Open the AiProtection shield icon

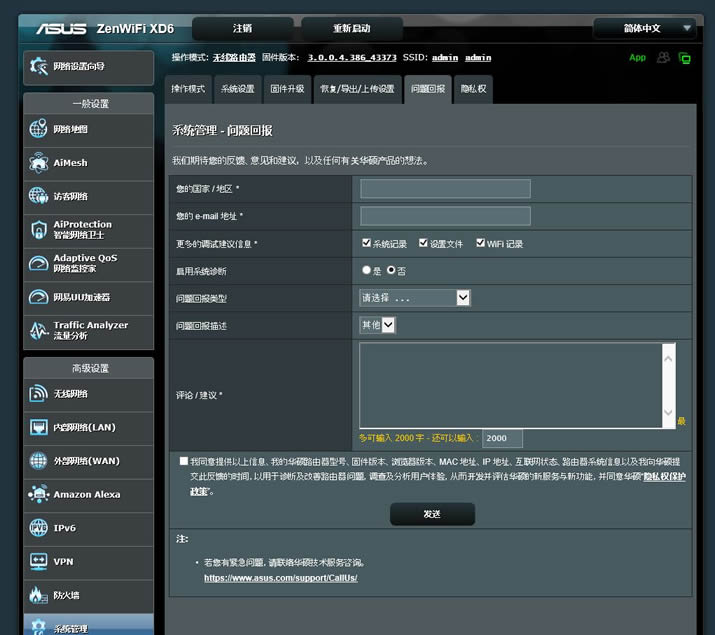pyautogui.click(x=38, y=230)
